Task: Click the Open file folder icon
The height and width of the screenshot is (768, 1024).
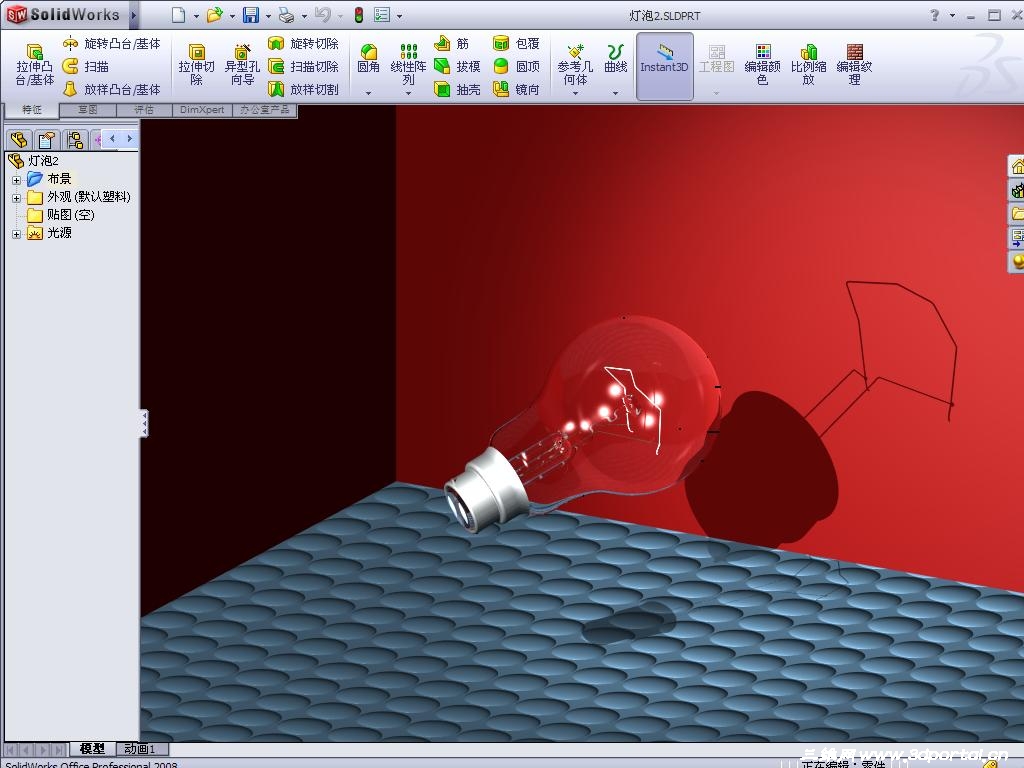Action: tap(214, 15)
